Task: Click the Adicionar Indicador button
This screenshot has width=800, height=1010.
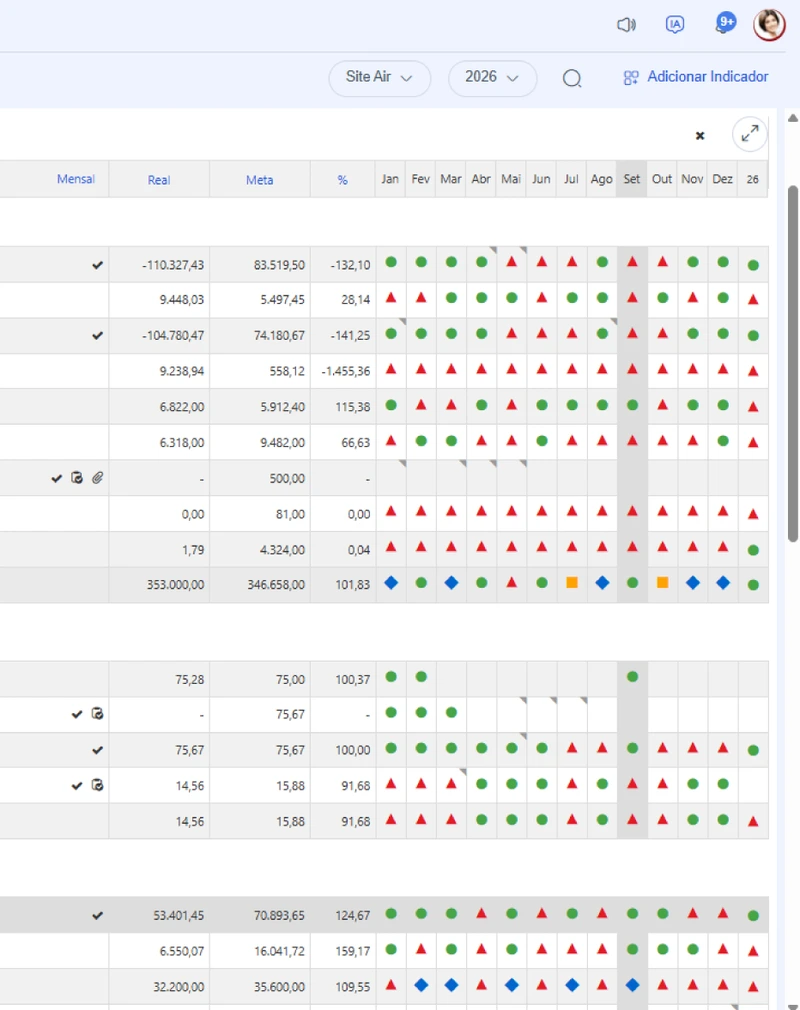Action: (696, 77)
